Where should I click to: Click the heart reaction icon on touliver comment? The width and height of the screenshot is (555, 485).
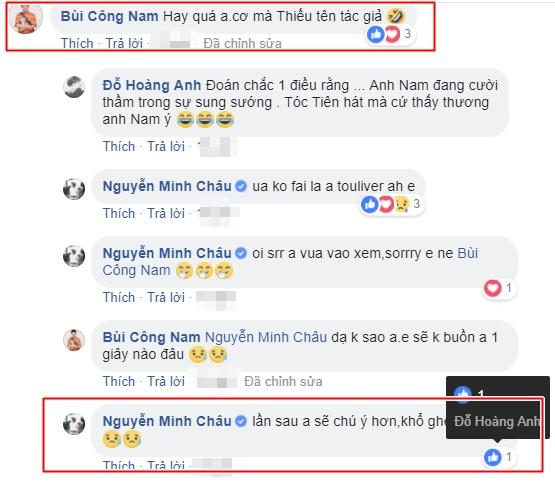click(385, 204)
